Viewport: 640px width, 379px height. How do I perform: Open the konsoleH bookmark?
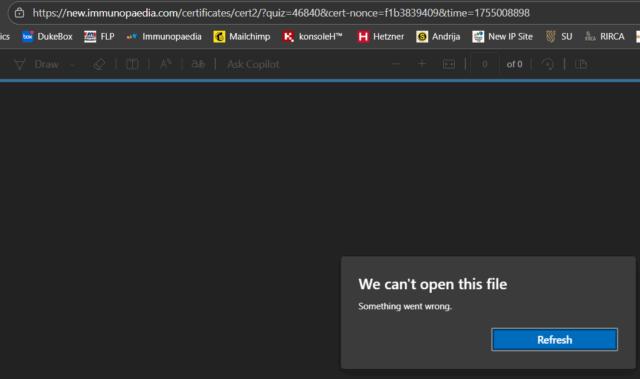[313, 37]
